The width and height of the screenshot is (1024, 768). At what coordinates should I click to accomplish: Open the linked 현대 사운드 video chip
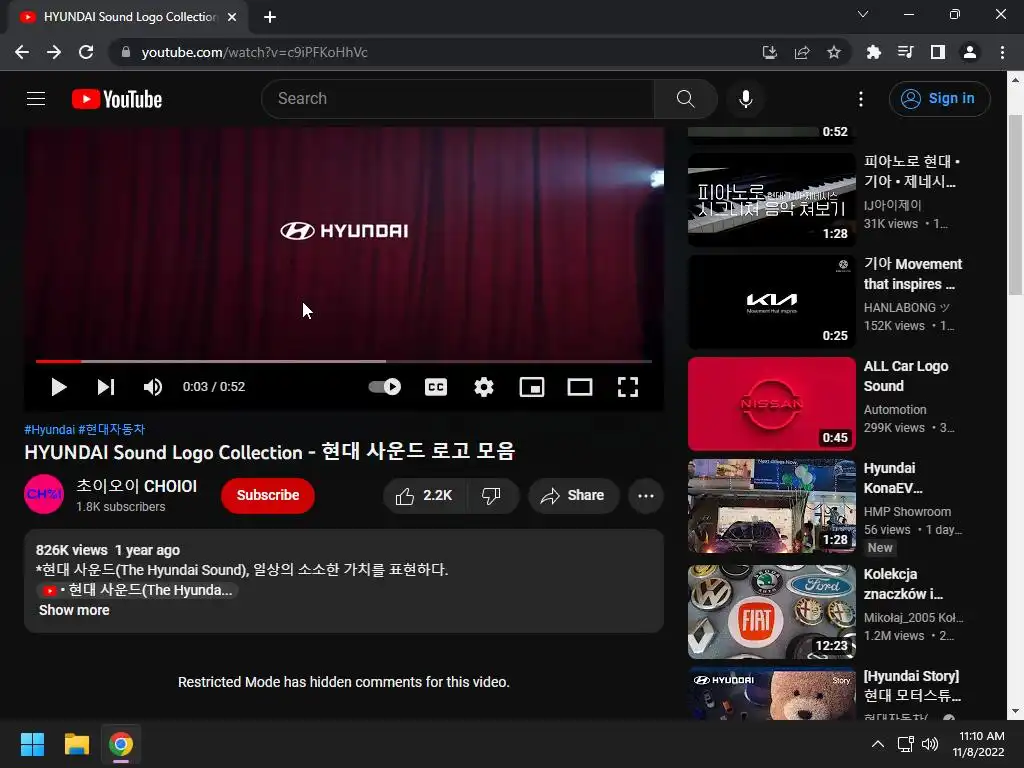click(x=137, y=590)
